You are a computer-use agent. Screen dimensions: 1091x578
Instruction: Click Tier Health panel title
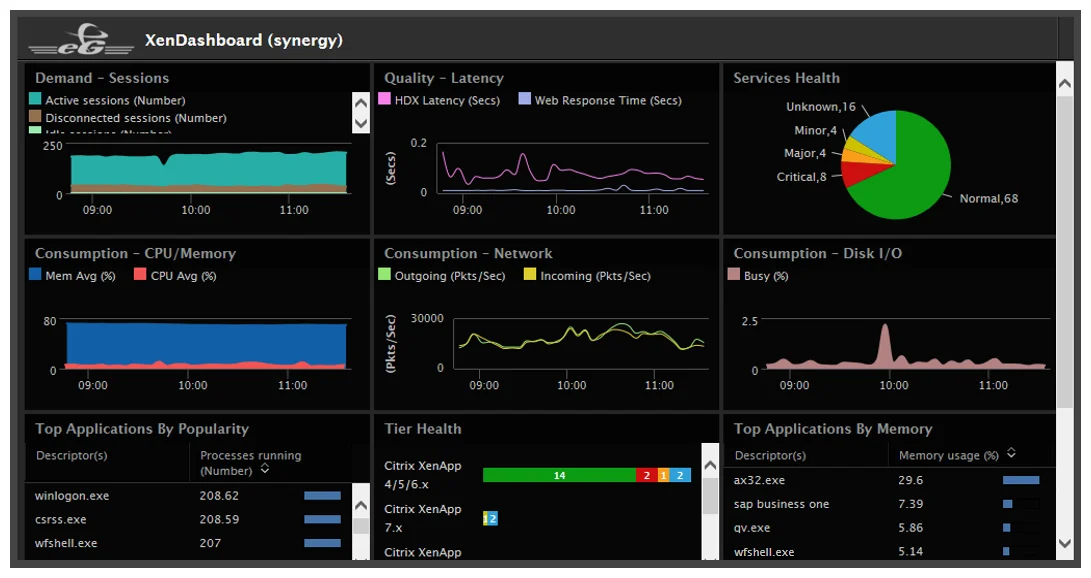(x=423, y=428)
